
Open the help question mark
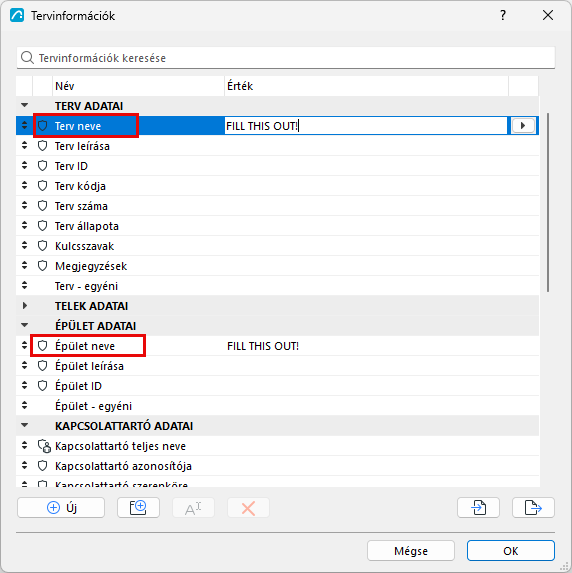pos(503,15)
